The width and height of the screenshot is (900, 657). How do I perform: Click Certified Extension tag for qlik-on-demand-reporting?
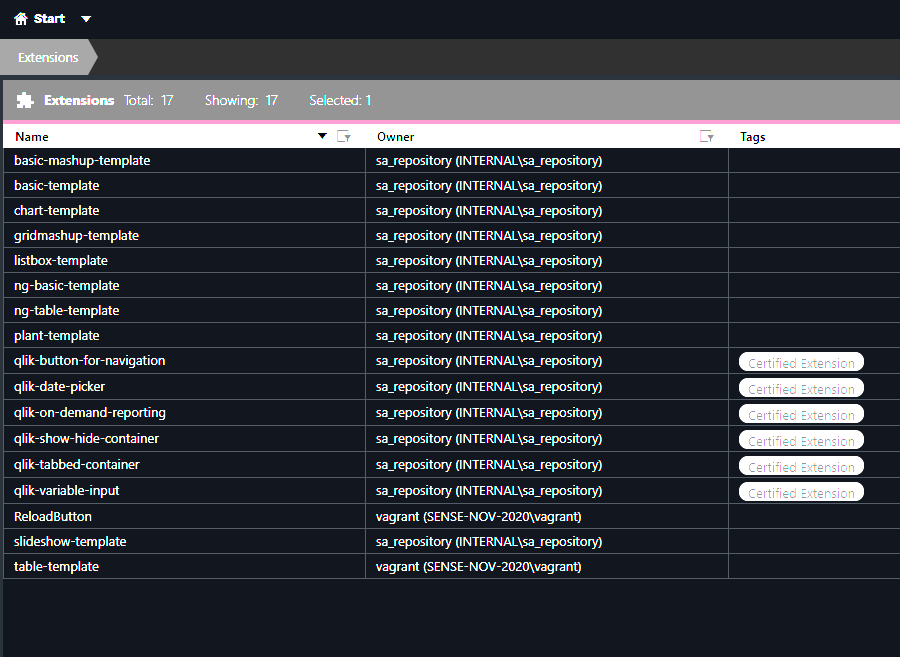801,414
